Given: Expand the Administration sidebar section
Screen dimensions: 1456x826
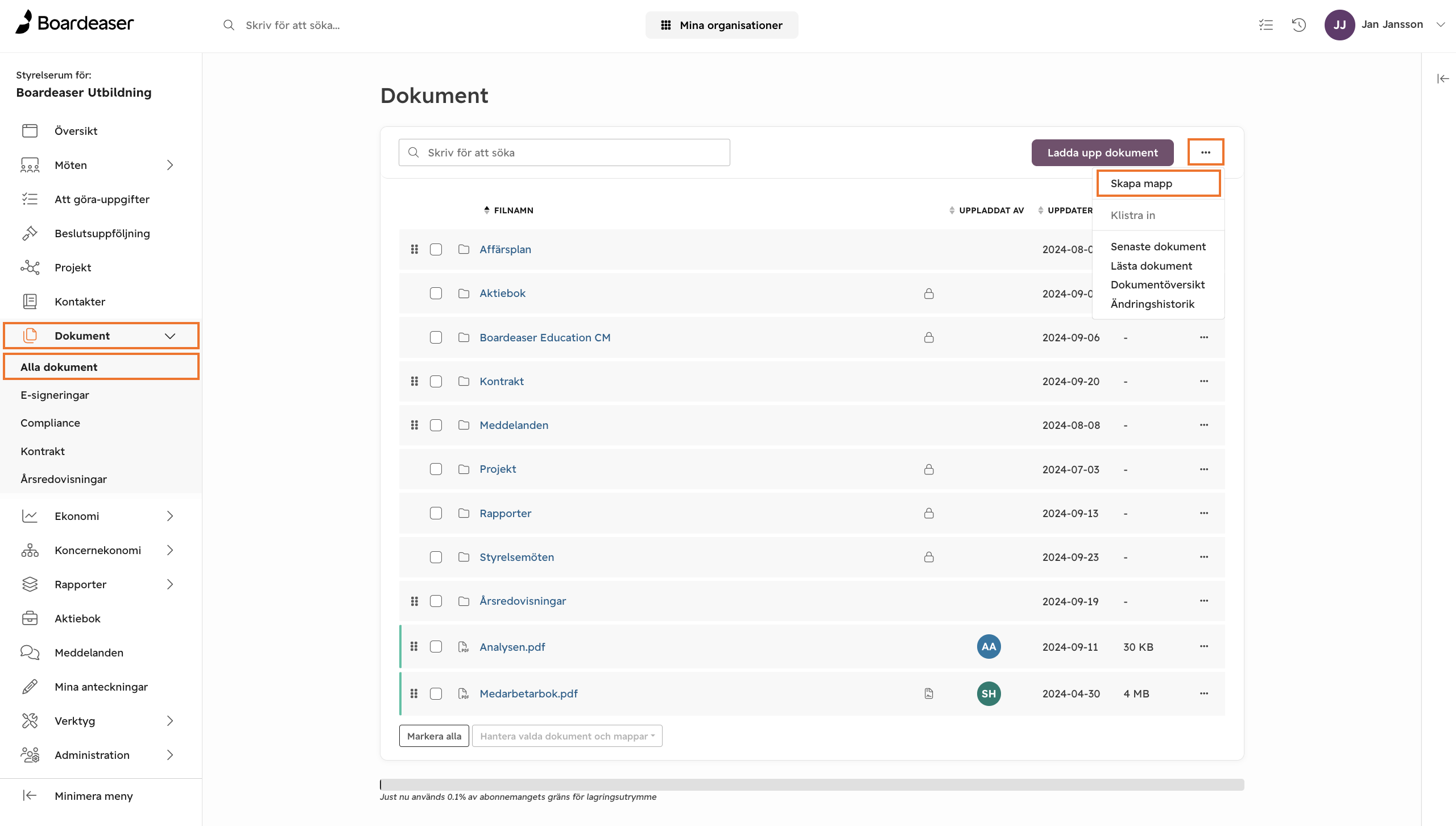Looking at the screenshot, I should coord(169,755).
